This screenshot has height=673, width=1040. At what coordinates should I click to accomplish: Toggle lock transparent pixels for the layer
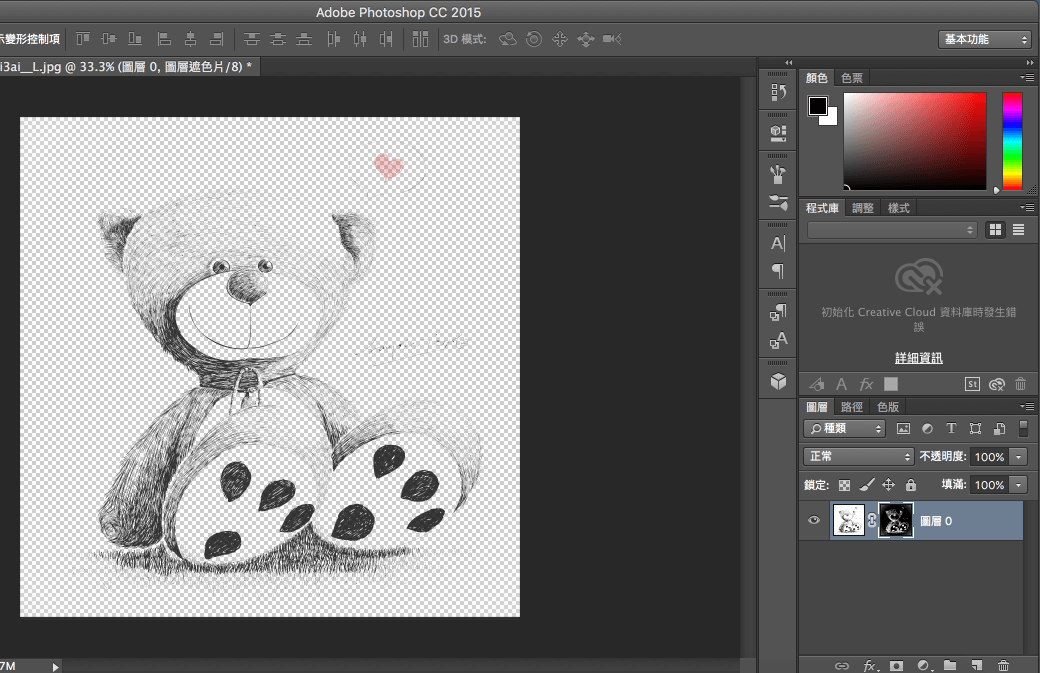(x=845, y=484)
